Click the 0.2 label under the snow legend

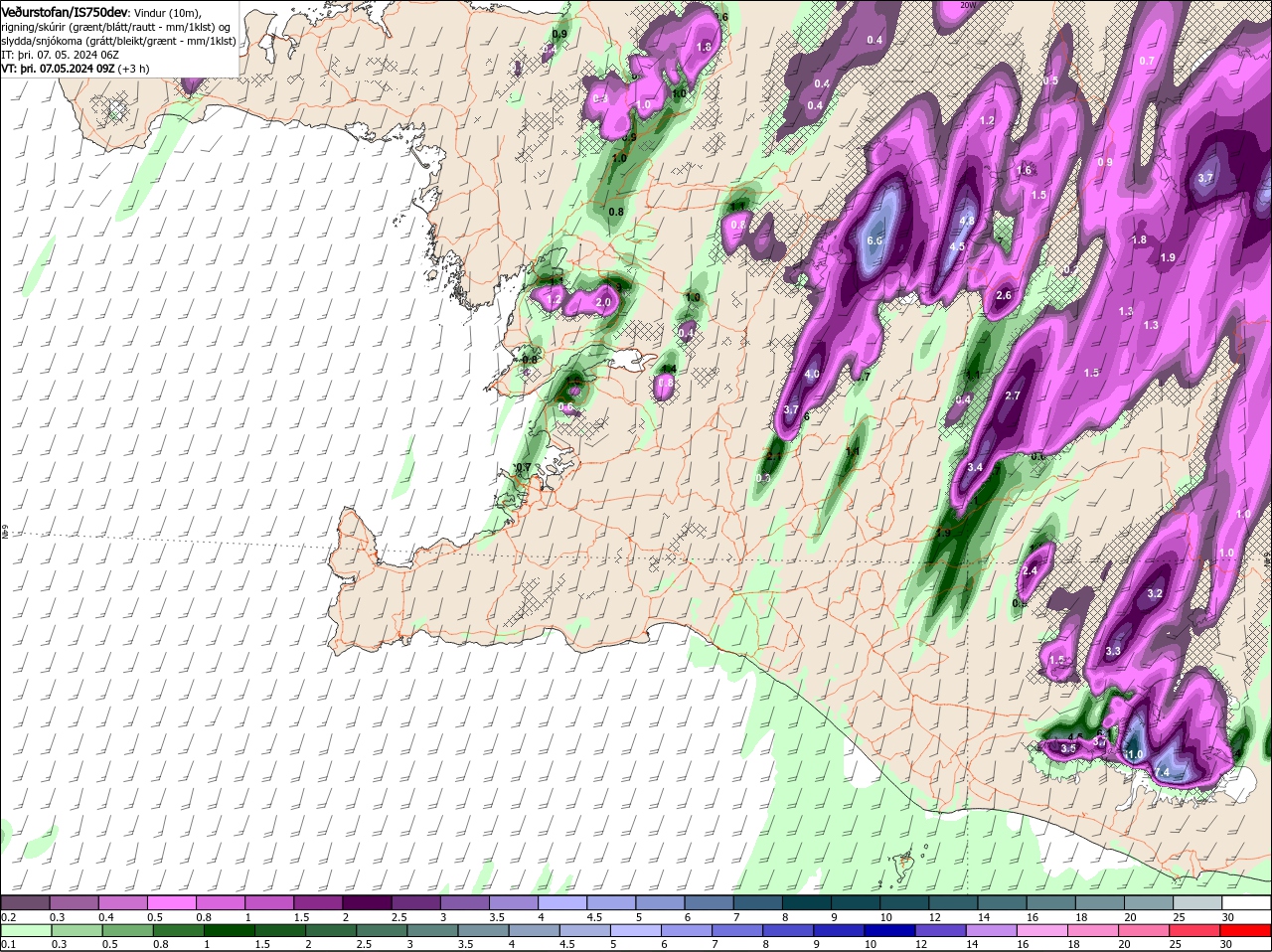[8, 916]
